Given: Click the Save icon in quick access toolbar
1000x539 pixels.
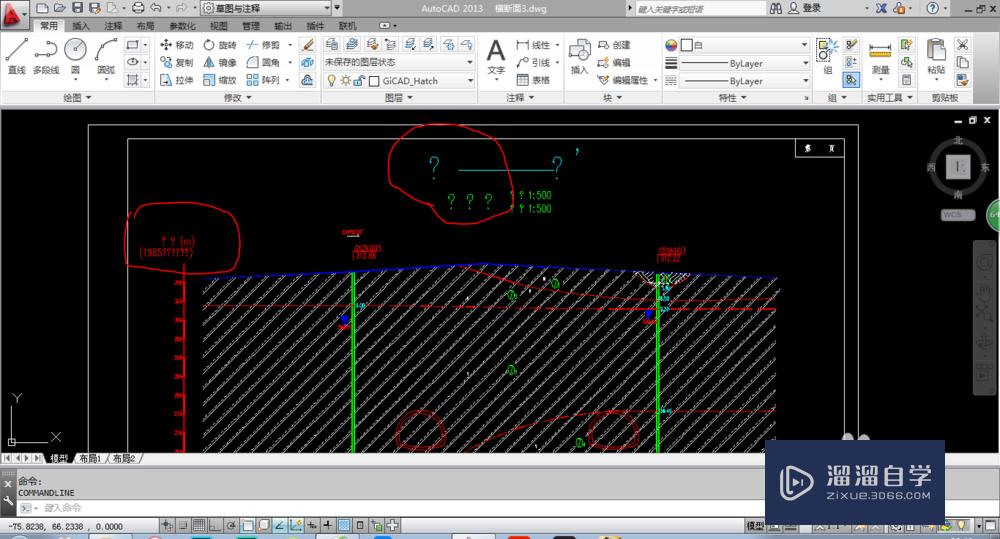Looking at the screenshot, I should [77, 8].
